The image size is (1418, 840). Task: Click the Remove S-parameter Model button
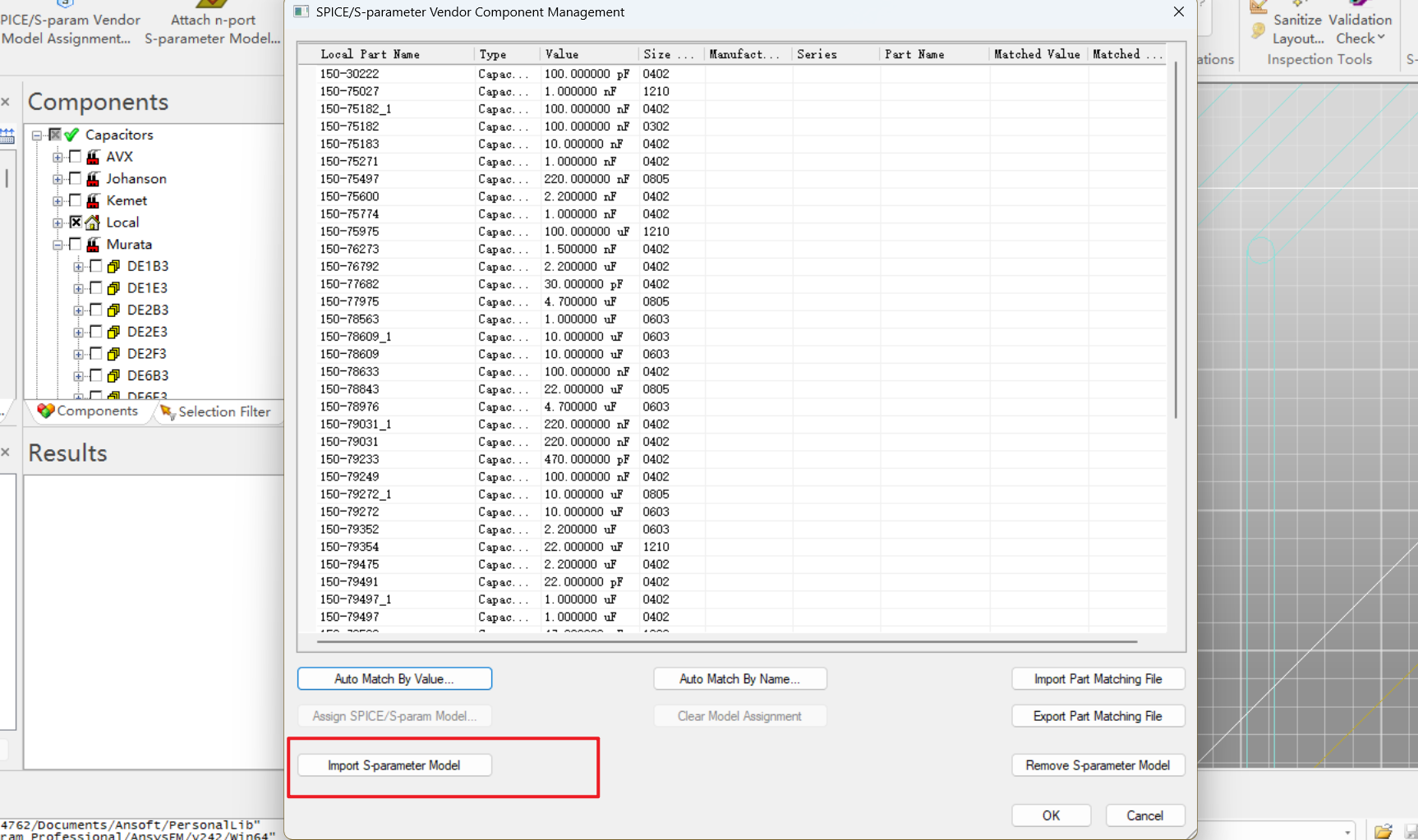click(x=1098, y=765)
